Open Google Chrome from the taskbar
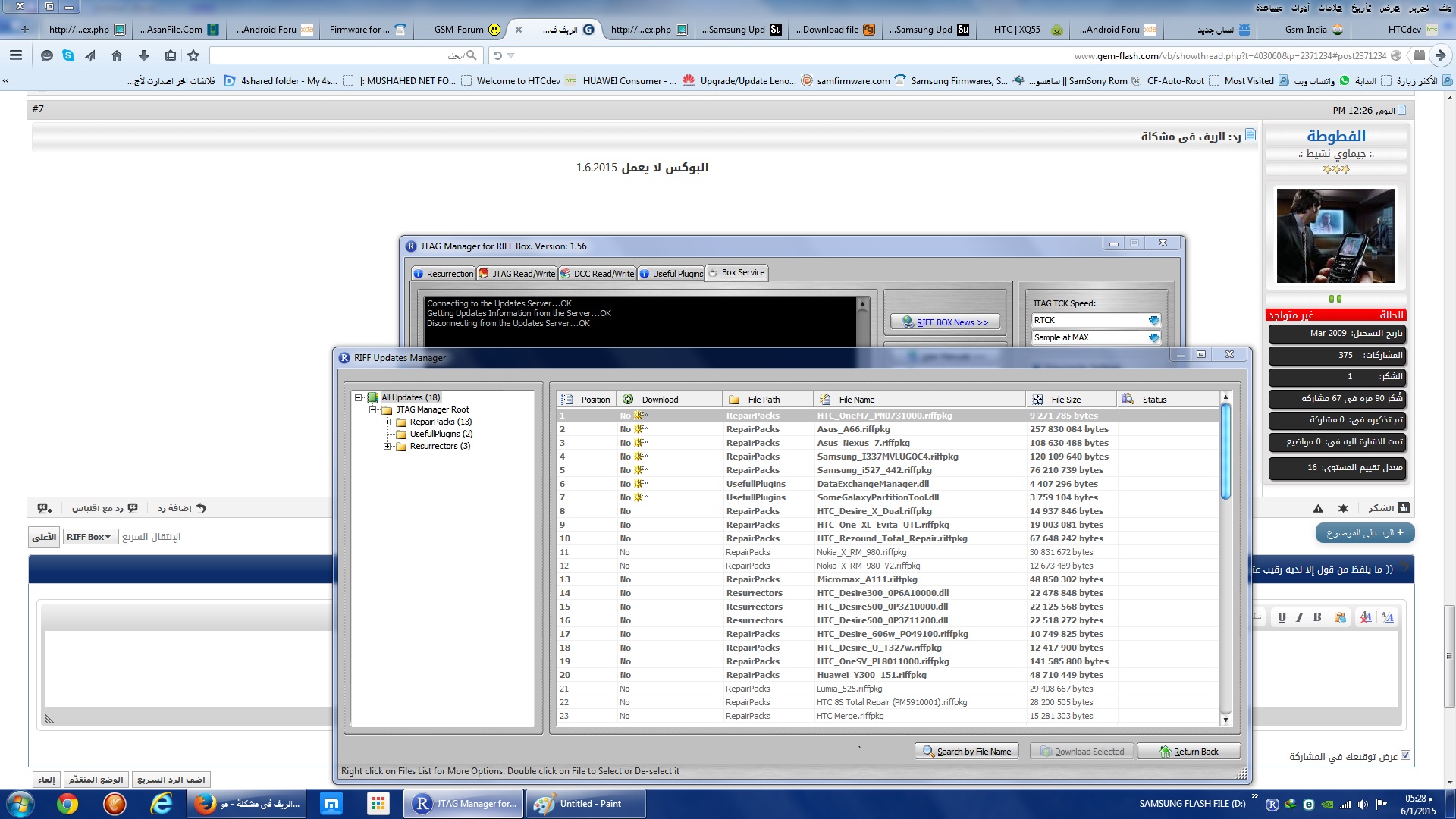The width and height of the screenshot is (1456, 819). (67, 804)
